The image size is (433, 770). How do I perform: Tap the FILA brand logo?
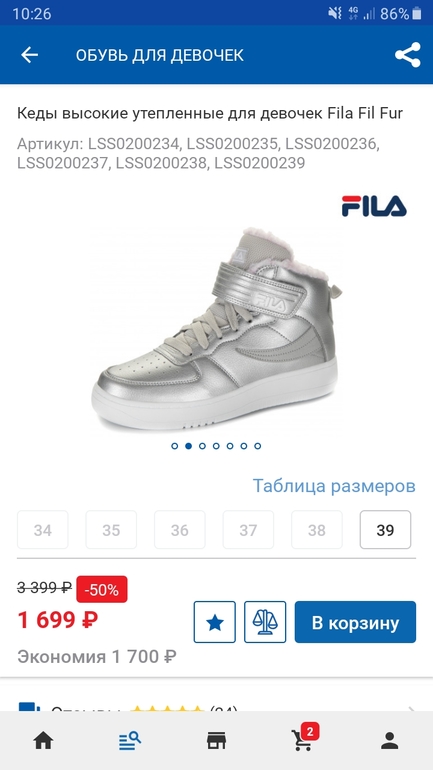pyautogui.click(x=374, y=206)
